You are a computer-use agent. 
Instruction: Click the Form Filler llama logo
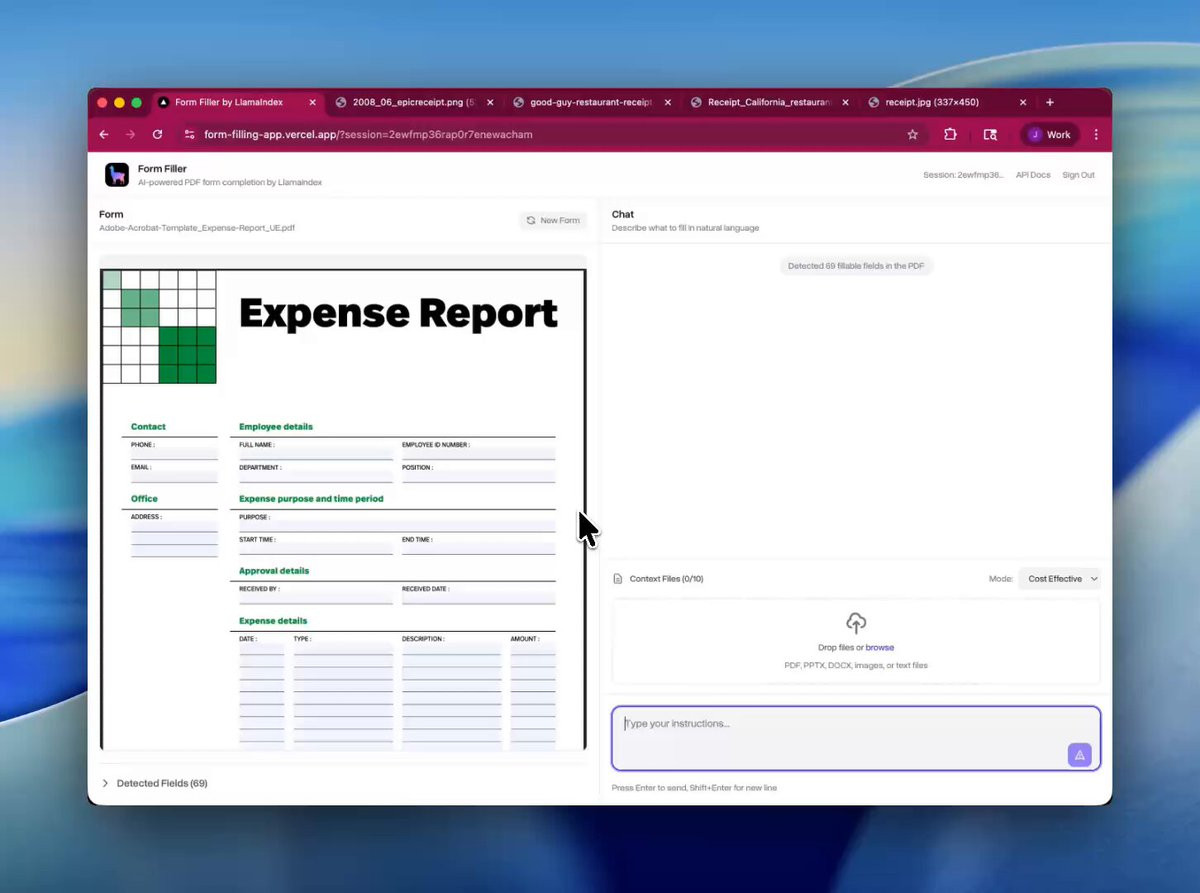click(x=117, y=175)
